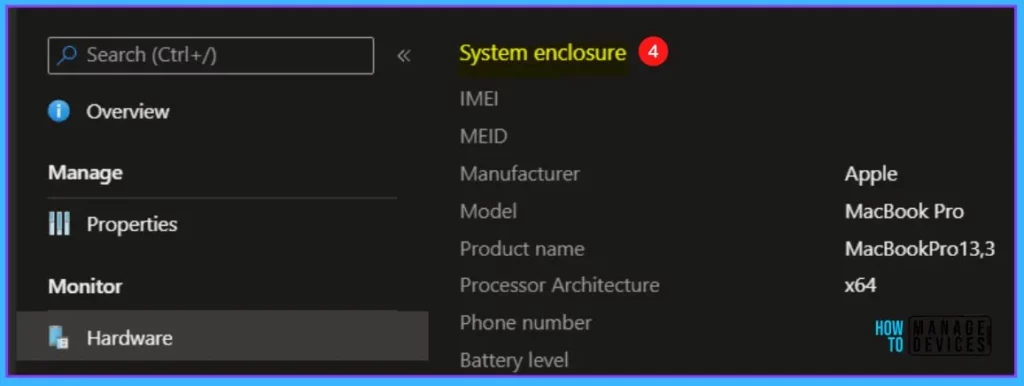Click the Manufacturer label
The image size is (1024, 386).
tap(520, 174)
